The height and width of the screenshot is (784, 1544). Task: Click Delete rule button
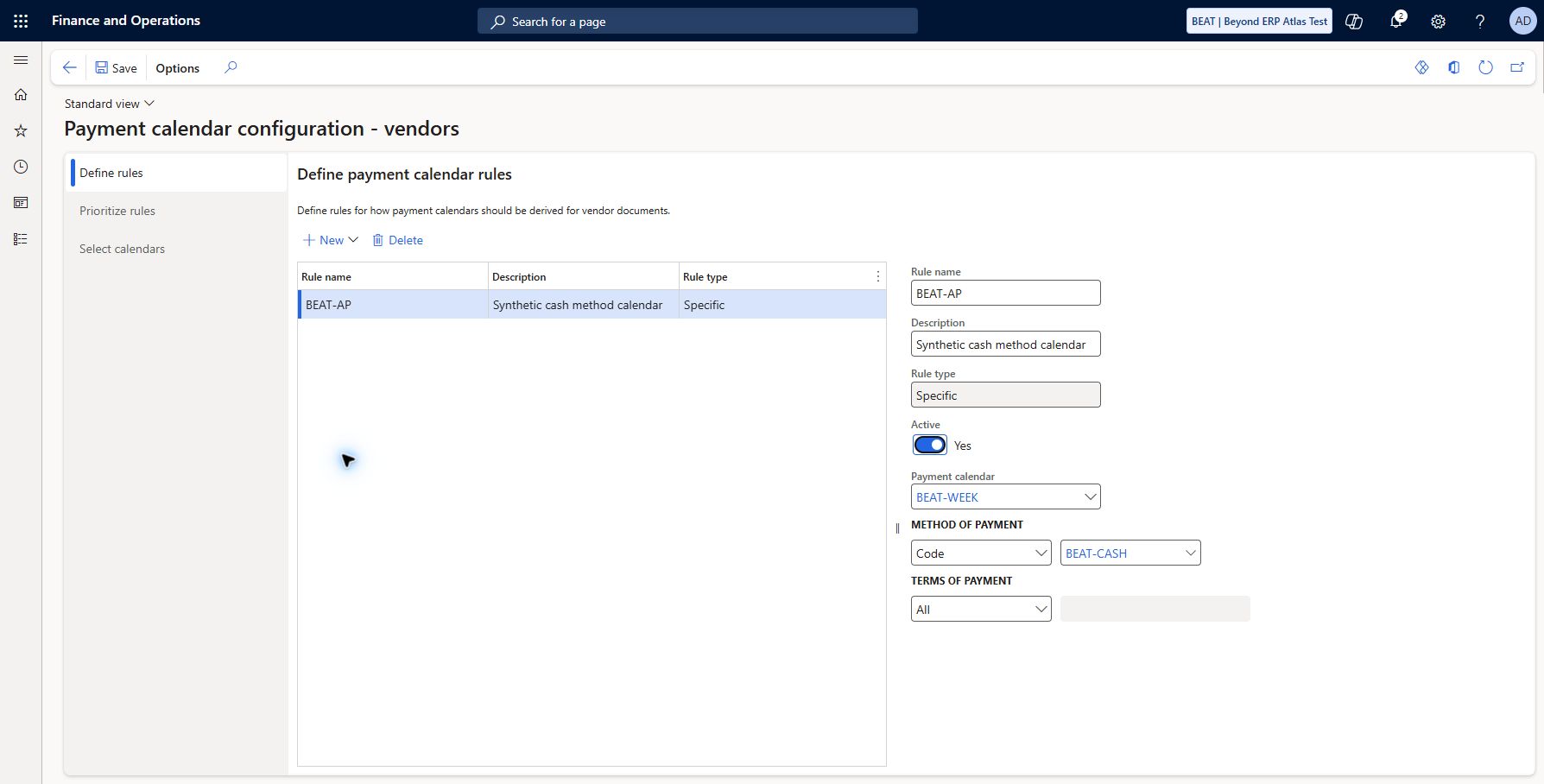(397, 240)
